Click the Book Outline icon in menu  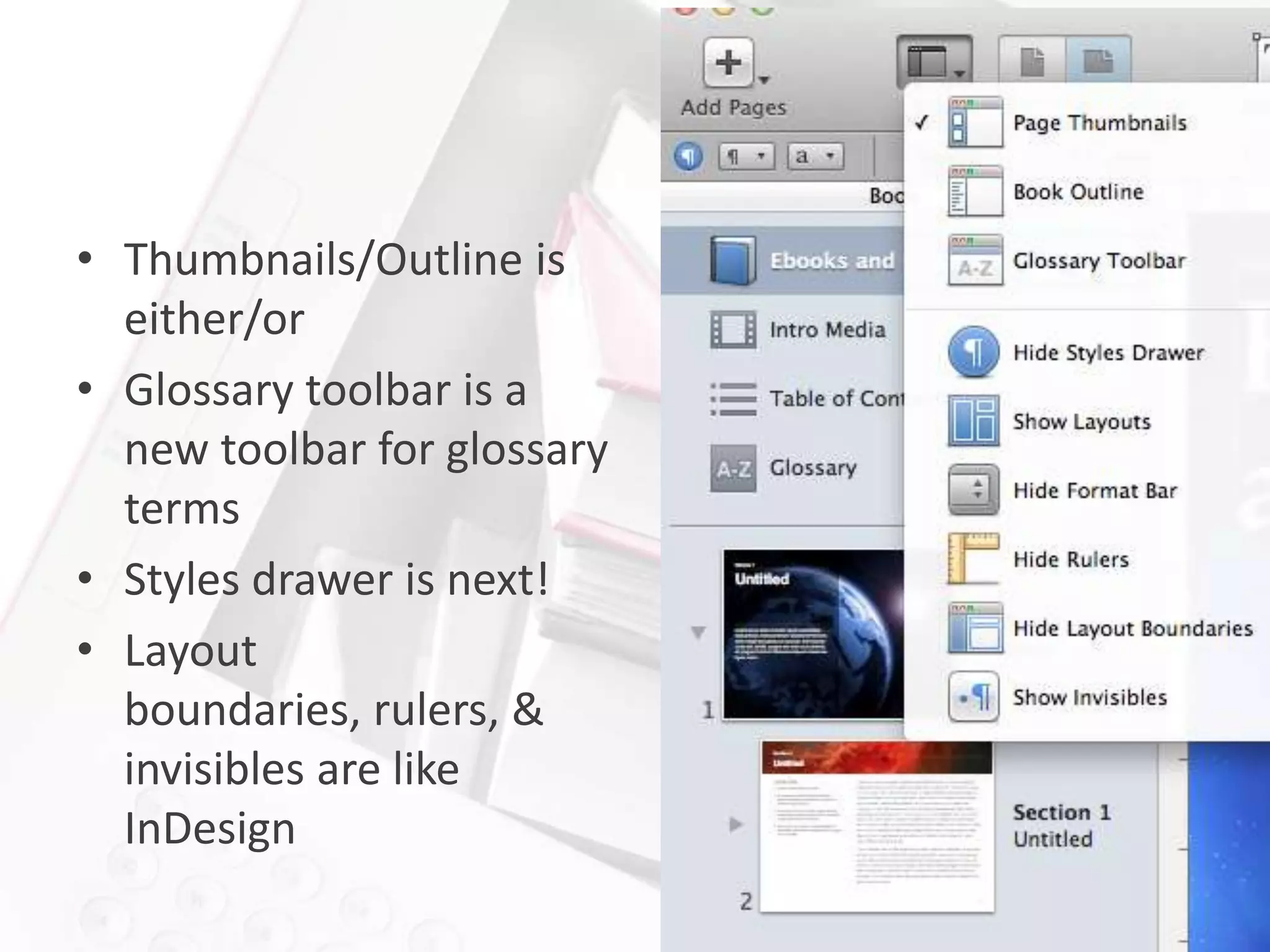click(975, 191)
